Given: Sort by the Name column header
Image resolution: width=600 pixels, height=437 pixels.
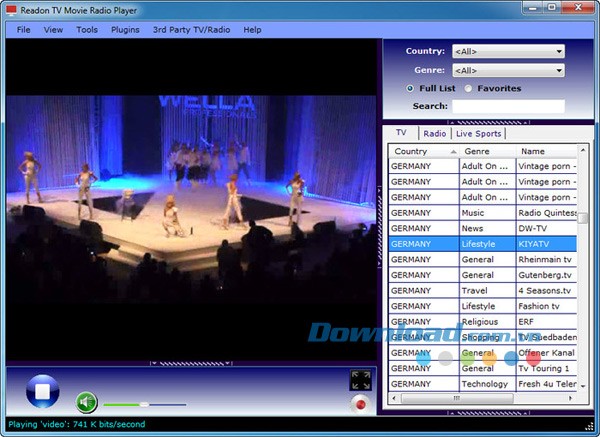Looking at the screenshot, I should pos(546,151).
